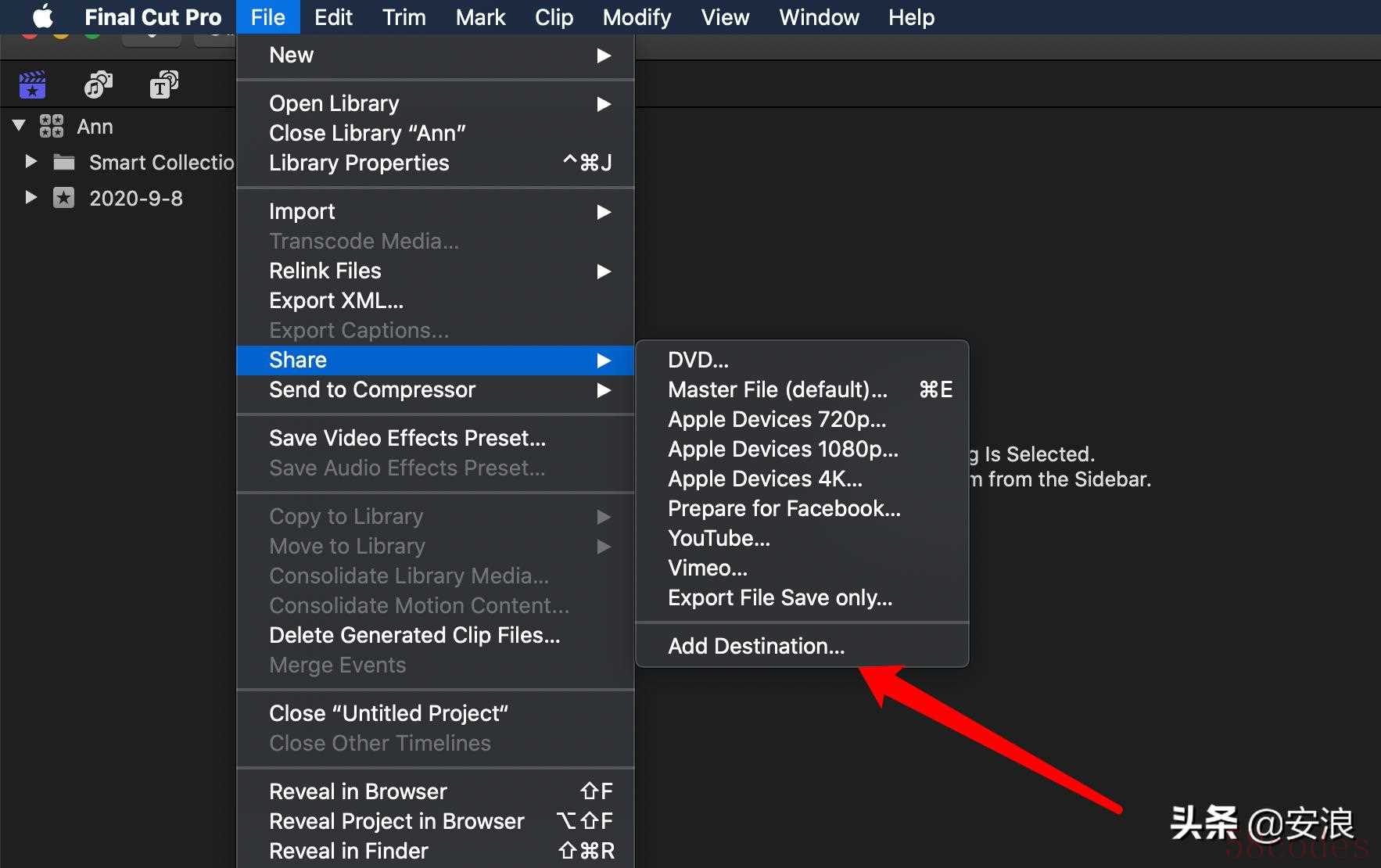Screen dimensions: 1381x868
Task: Select DVD... in the Share submenu
Action: point(802,360)
